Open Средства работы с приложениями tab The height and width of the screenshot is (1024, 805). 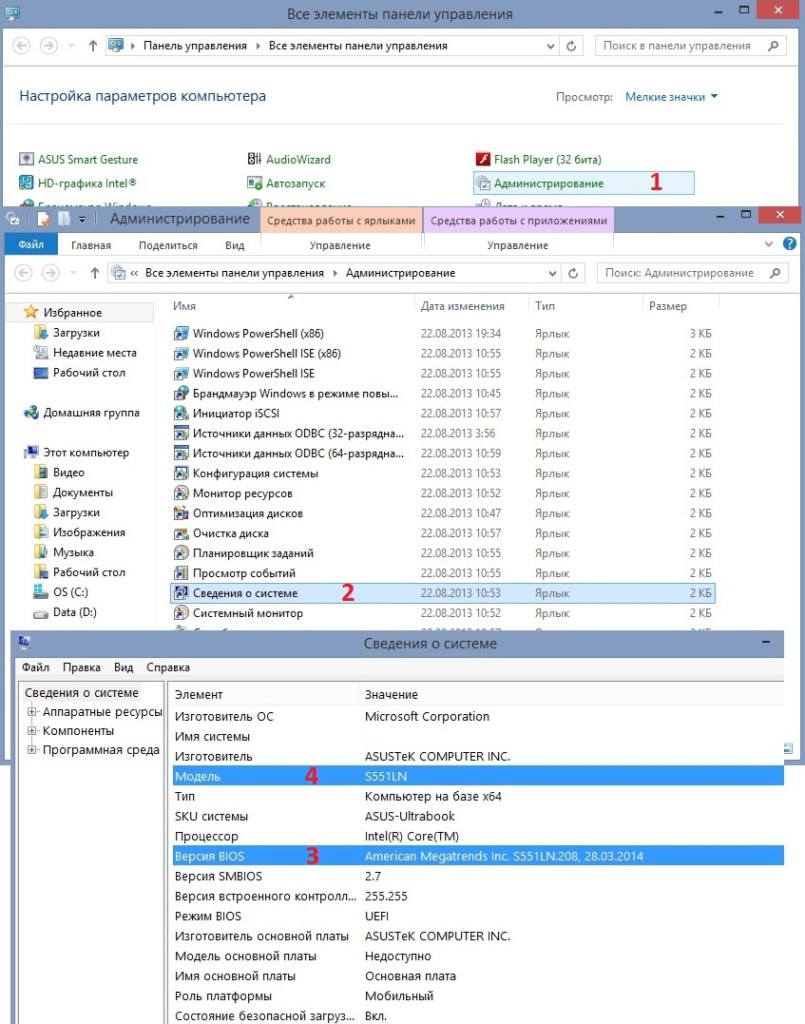pos(518,221)
